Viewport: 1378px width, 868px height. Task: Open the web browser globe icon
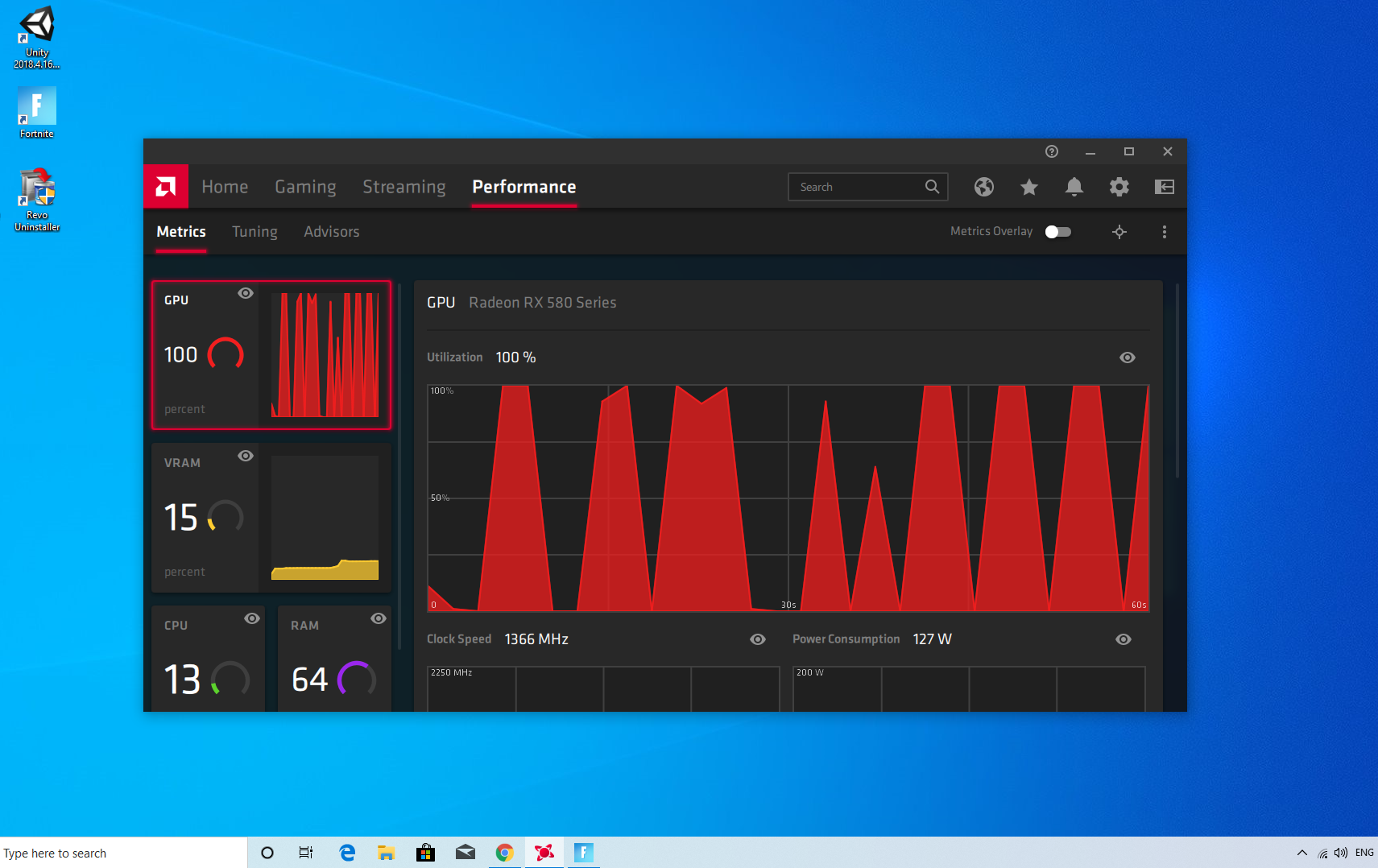(x=983, y=187)
